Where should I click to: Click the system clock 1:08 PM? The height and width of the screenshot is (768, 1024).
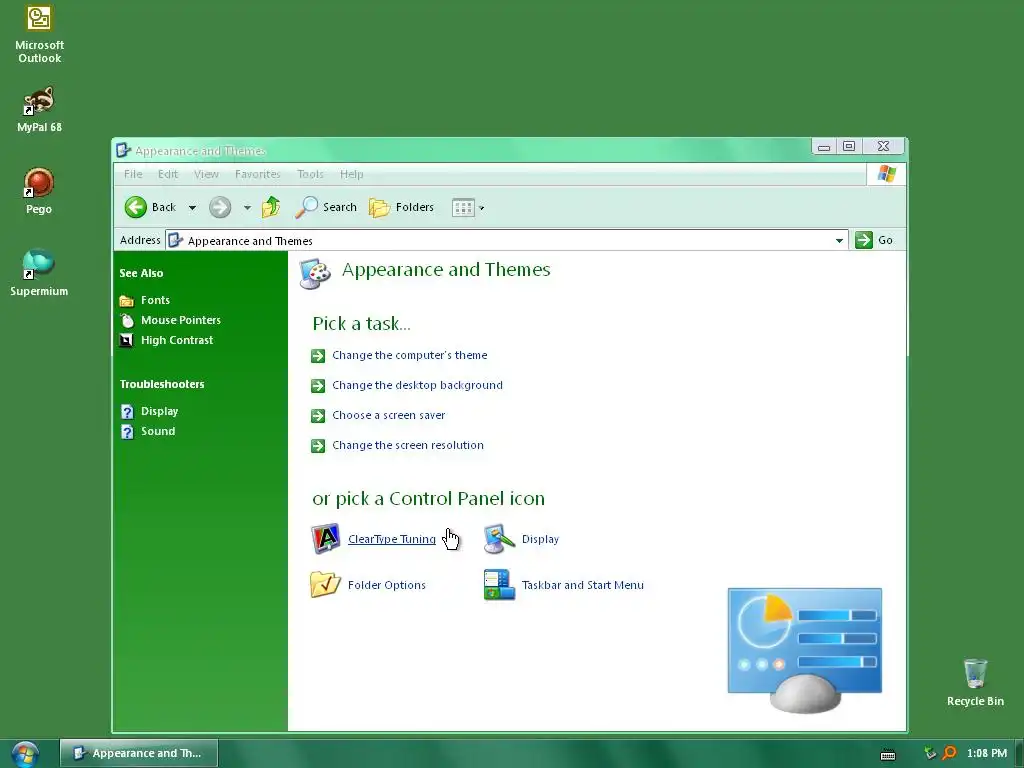(x=987, y=754)
